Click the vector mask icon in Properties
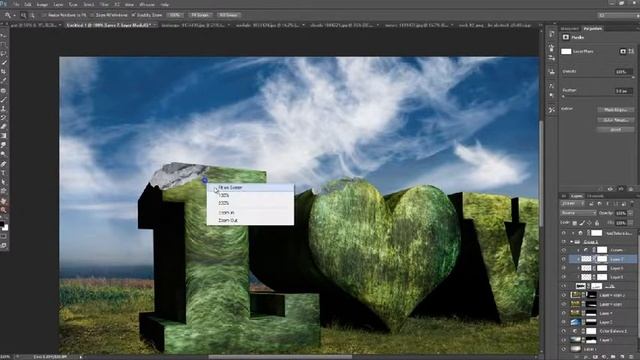This screenshot has width=640, height=360. (631, 51)
